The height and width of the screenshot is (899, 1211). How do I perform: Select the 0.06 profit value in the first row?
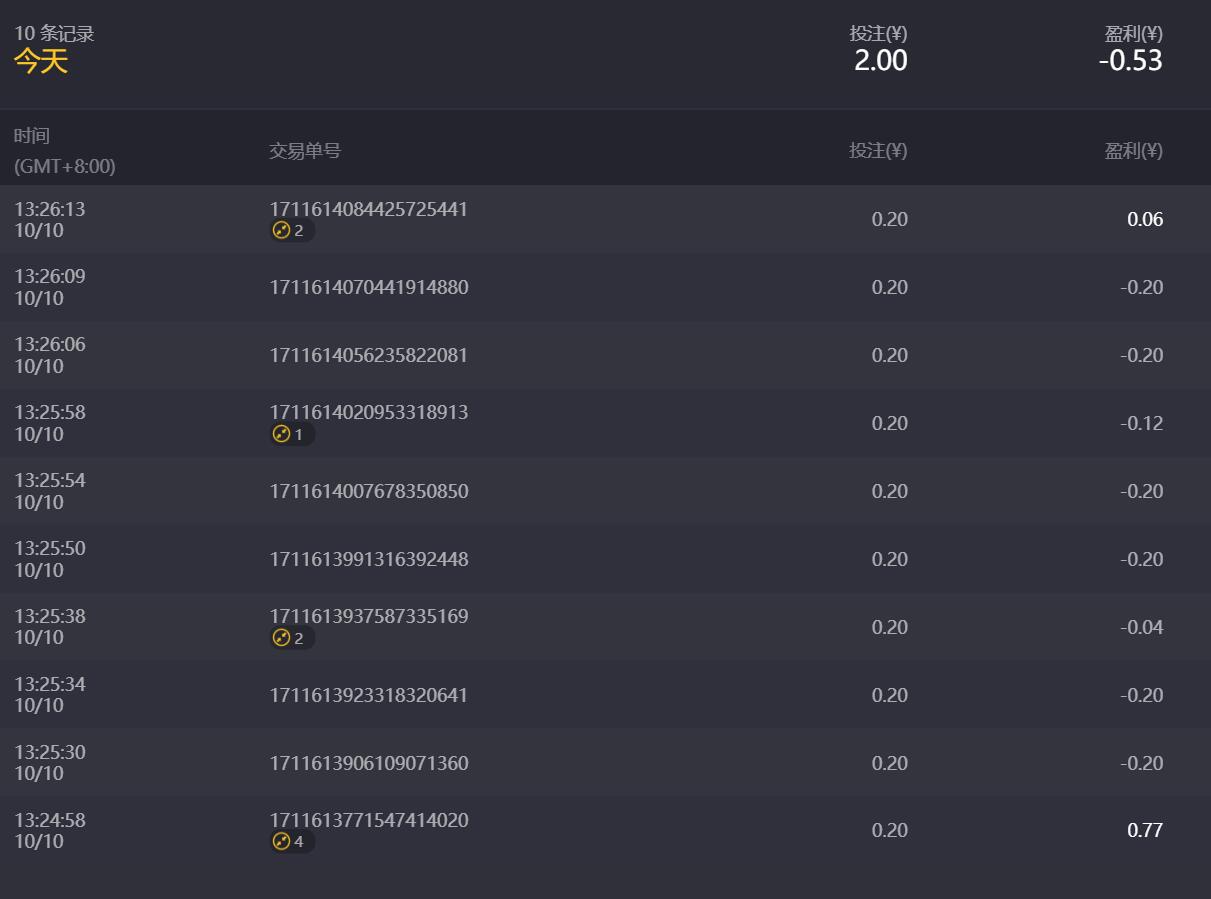(x=1145, y=220)
